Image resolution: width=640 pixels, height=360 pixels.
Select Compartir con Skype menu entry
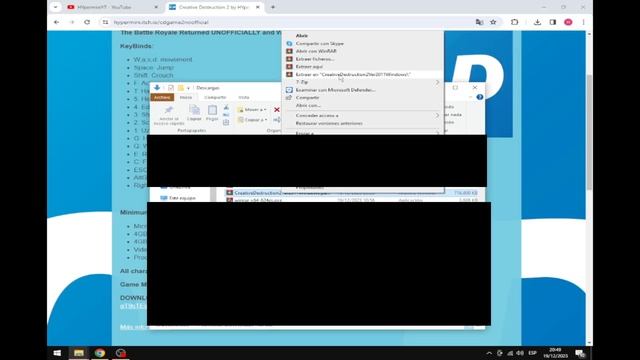(x=320, y=43)
